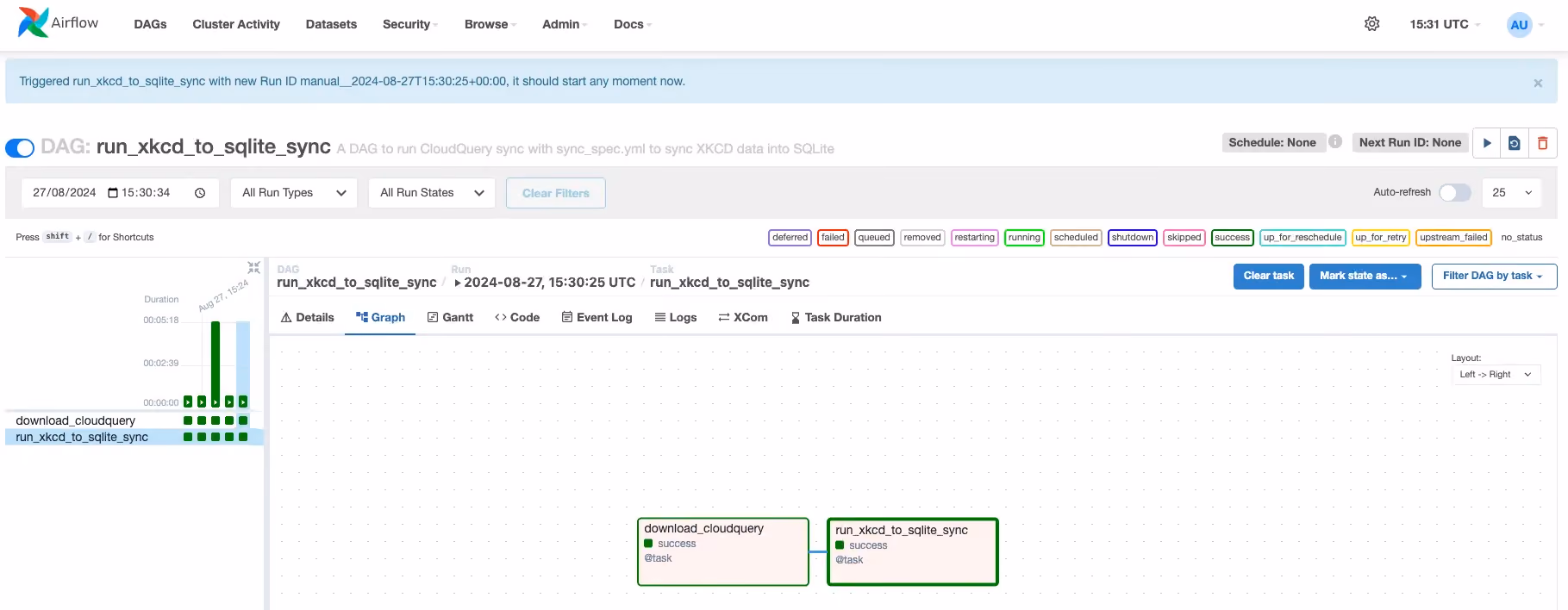Open the Layout Left -> Right dropdown
The image size is (1568, 610).
pyautogui.click(x=1496, y=375)
